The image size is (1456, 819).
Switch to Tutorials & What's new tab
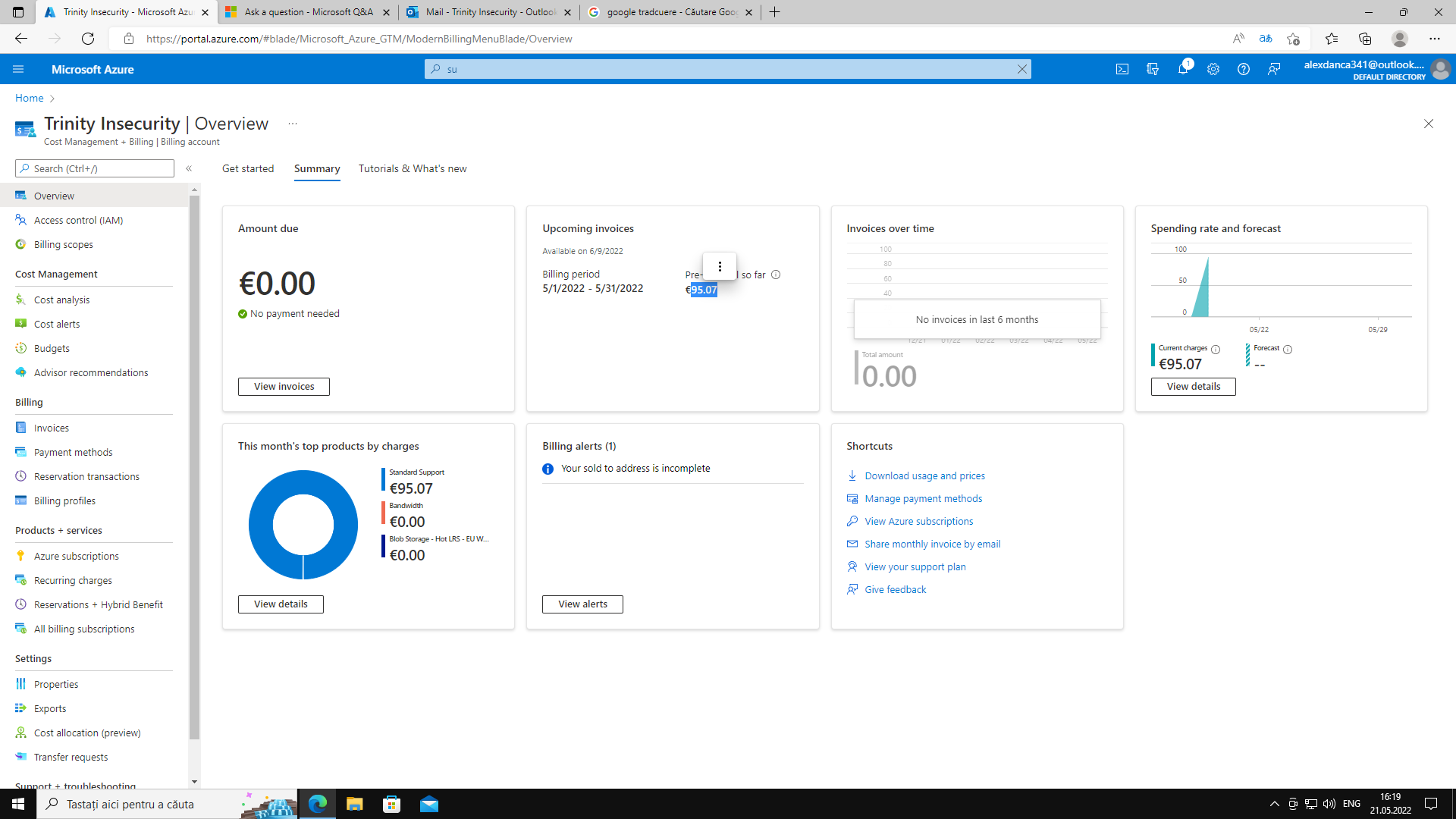pos(413,168)
